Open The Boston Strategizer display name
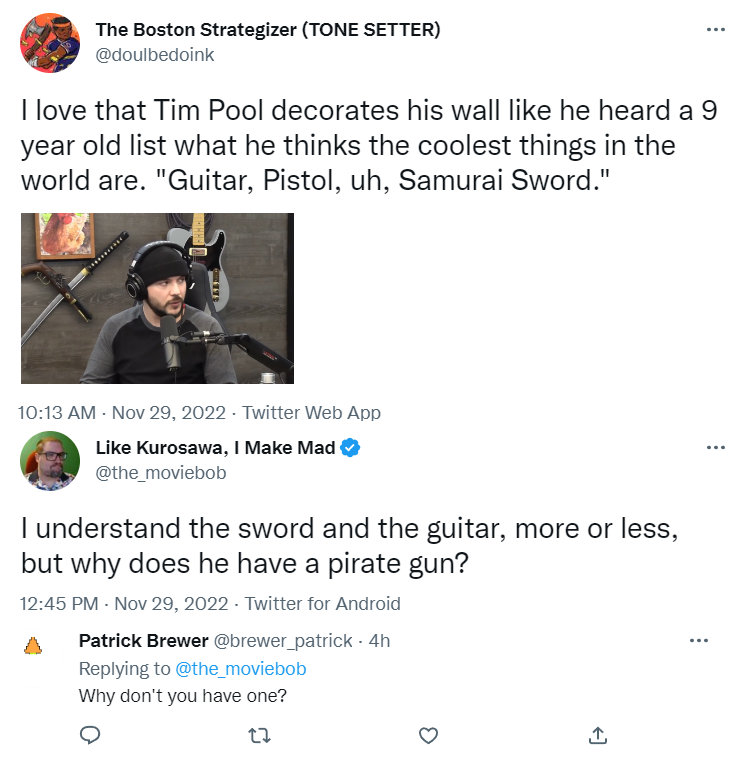The image size is (748, 776). click(x=267, y=30)
